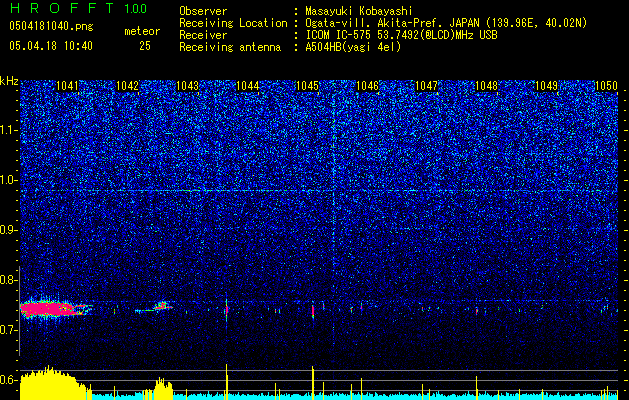Click the tall yellow intensity spike below 1045
Screen dimensions: 629x400
(313, 383)
